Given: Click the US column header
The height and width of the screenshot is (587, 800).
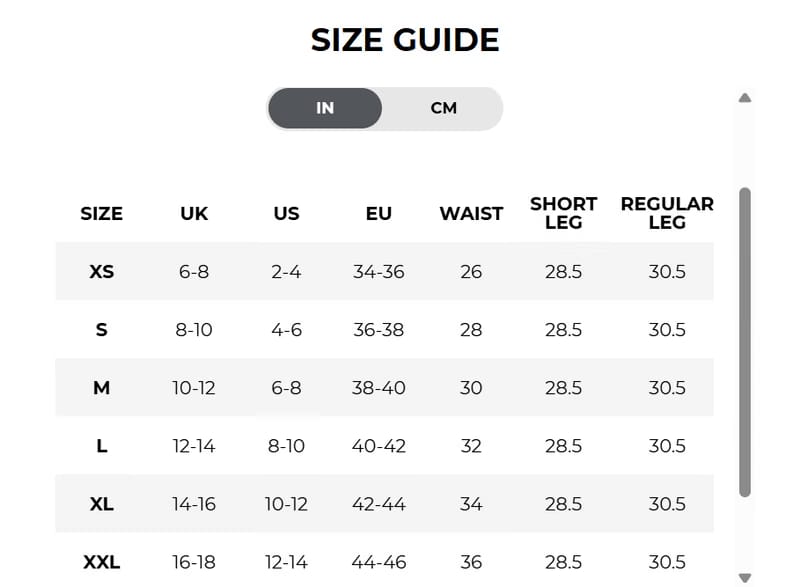Looking at the screenshot, I should pos(286,214).
